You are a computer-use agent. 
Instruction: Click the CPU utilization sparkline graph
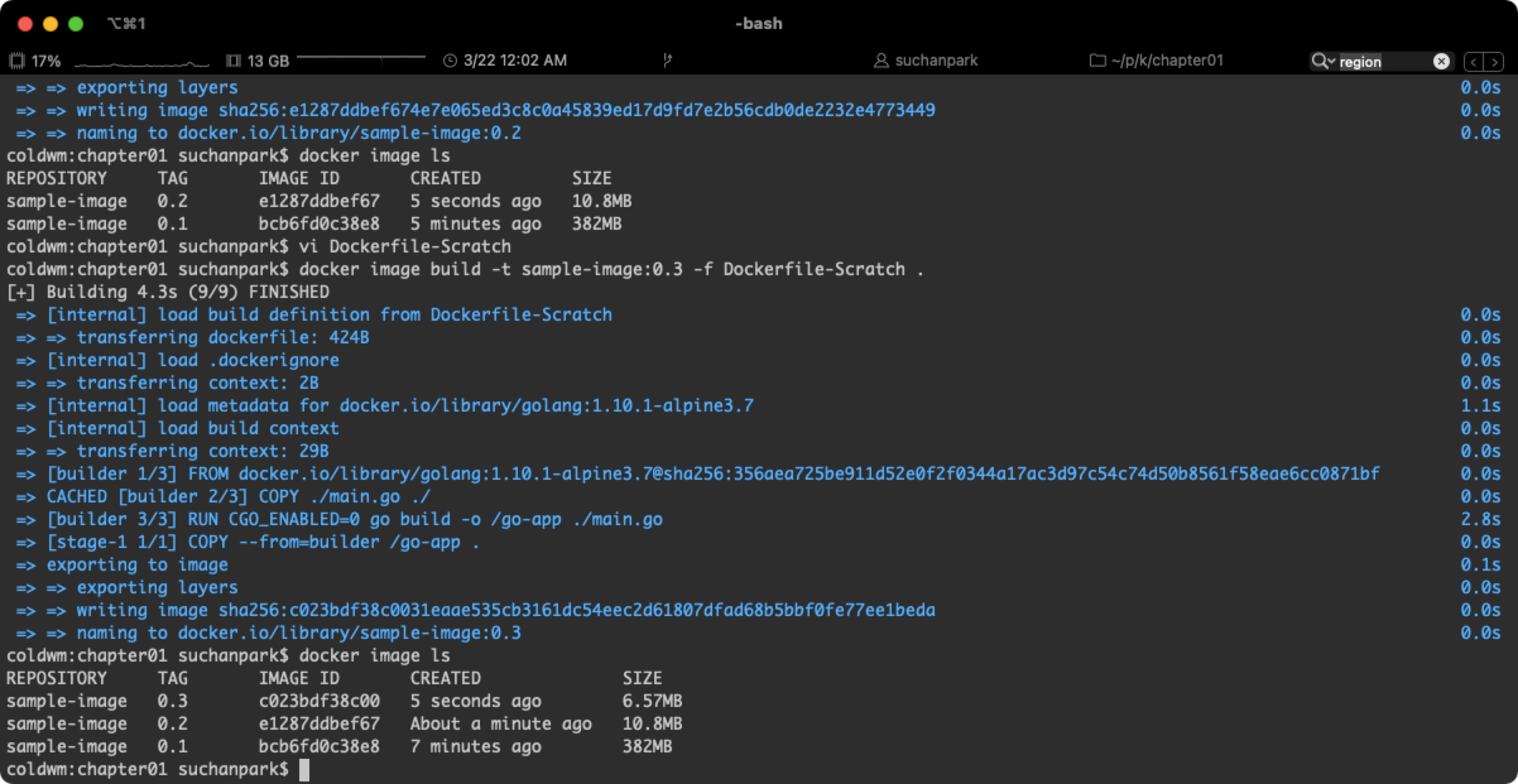pos(141,63)
